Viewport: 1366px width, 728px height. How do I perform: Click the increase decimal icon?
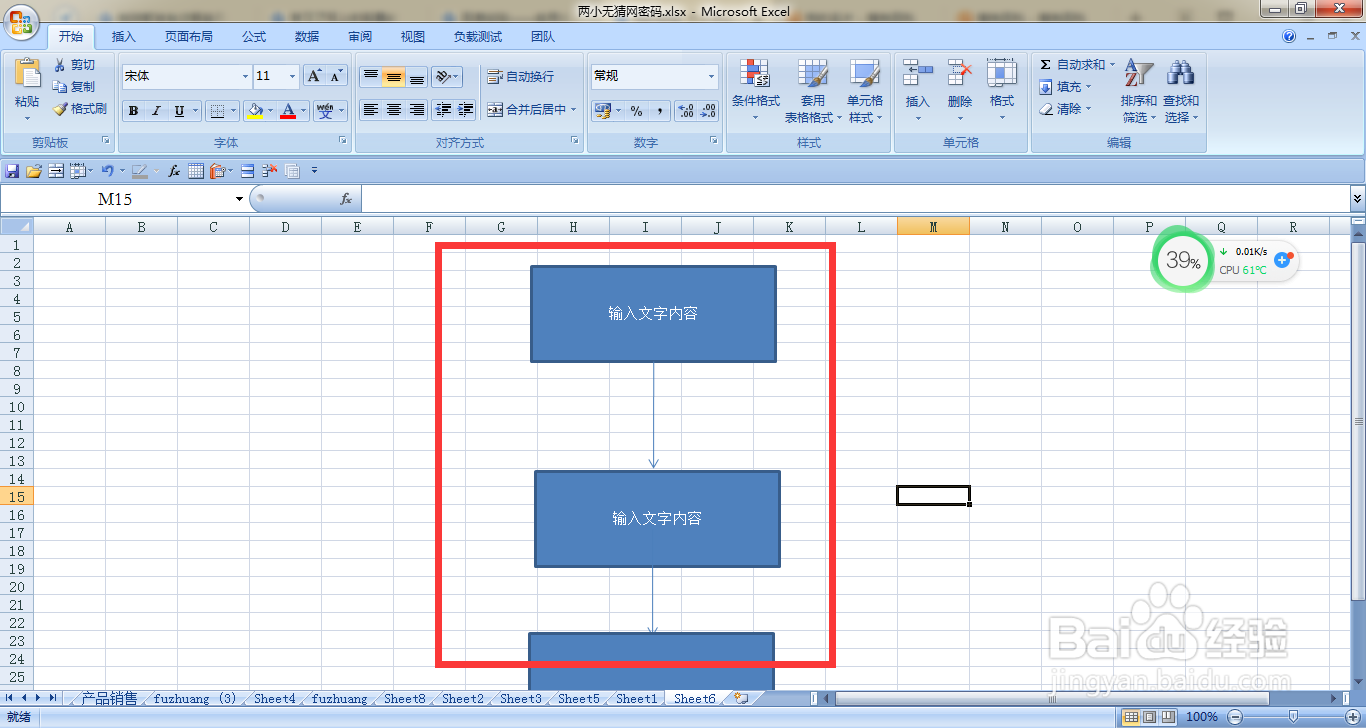coord(686,111)
